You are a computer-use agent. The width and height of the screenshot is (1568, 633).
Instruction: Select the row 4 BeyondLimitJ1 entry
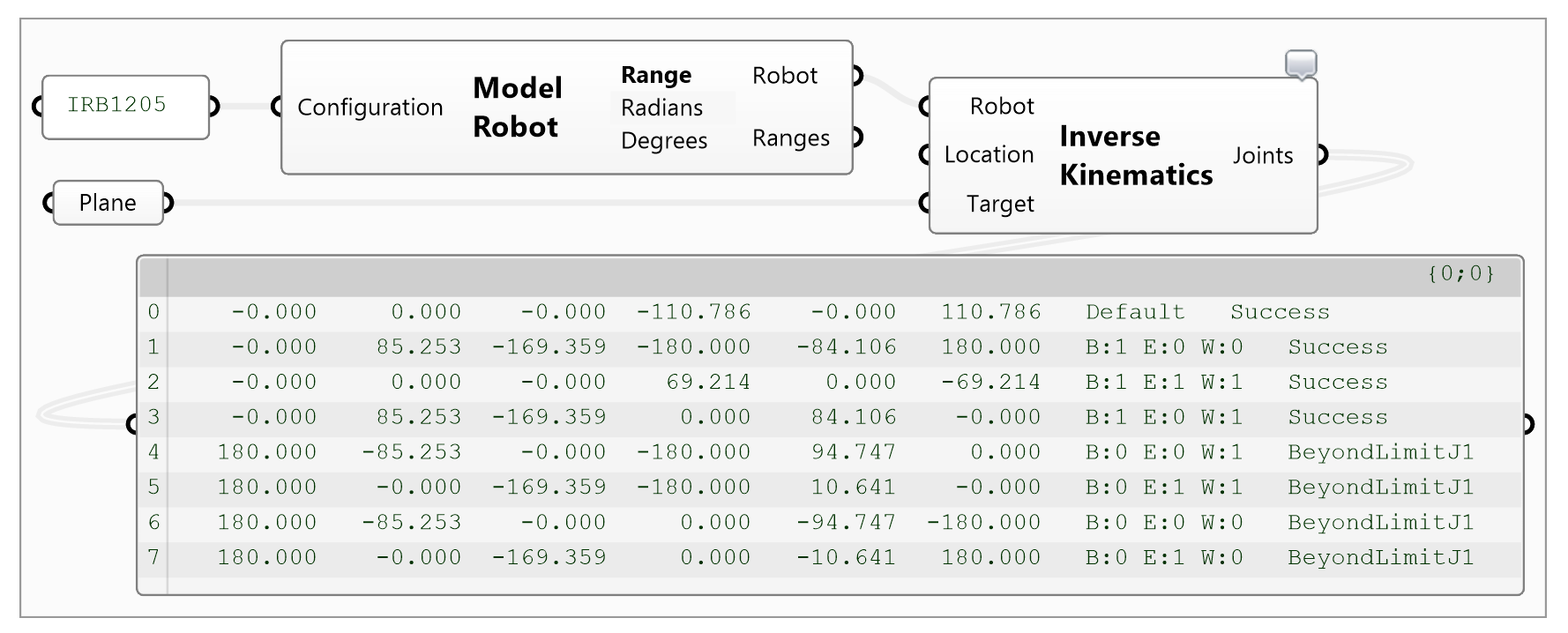pyautogui.click(x=1381, y=451)
